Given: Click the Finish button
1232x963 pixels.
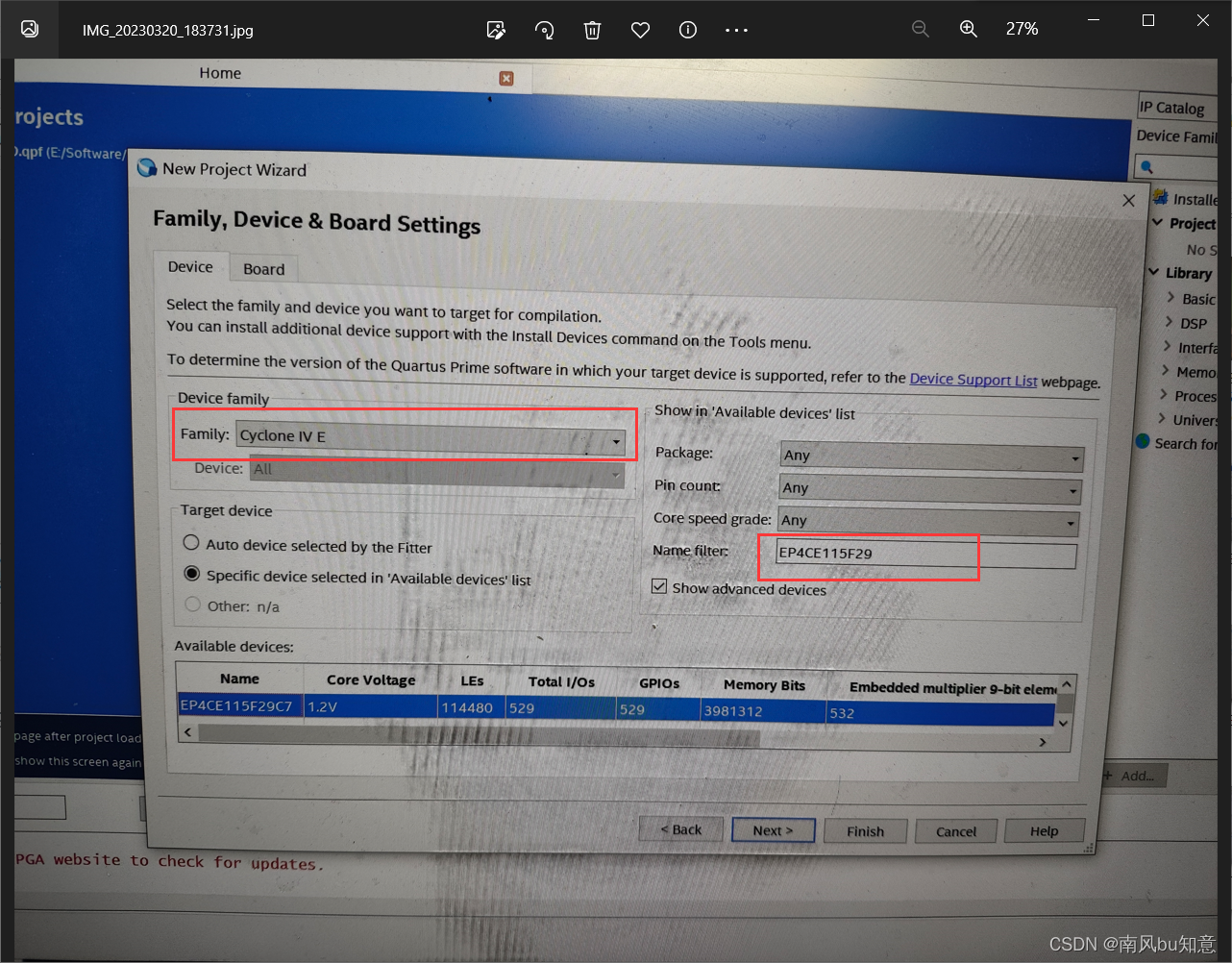Looking at the screenshot, I should tap(865, 831).
